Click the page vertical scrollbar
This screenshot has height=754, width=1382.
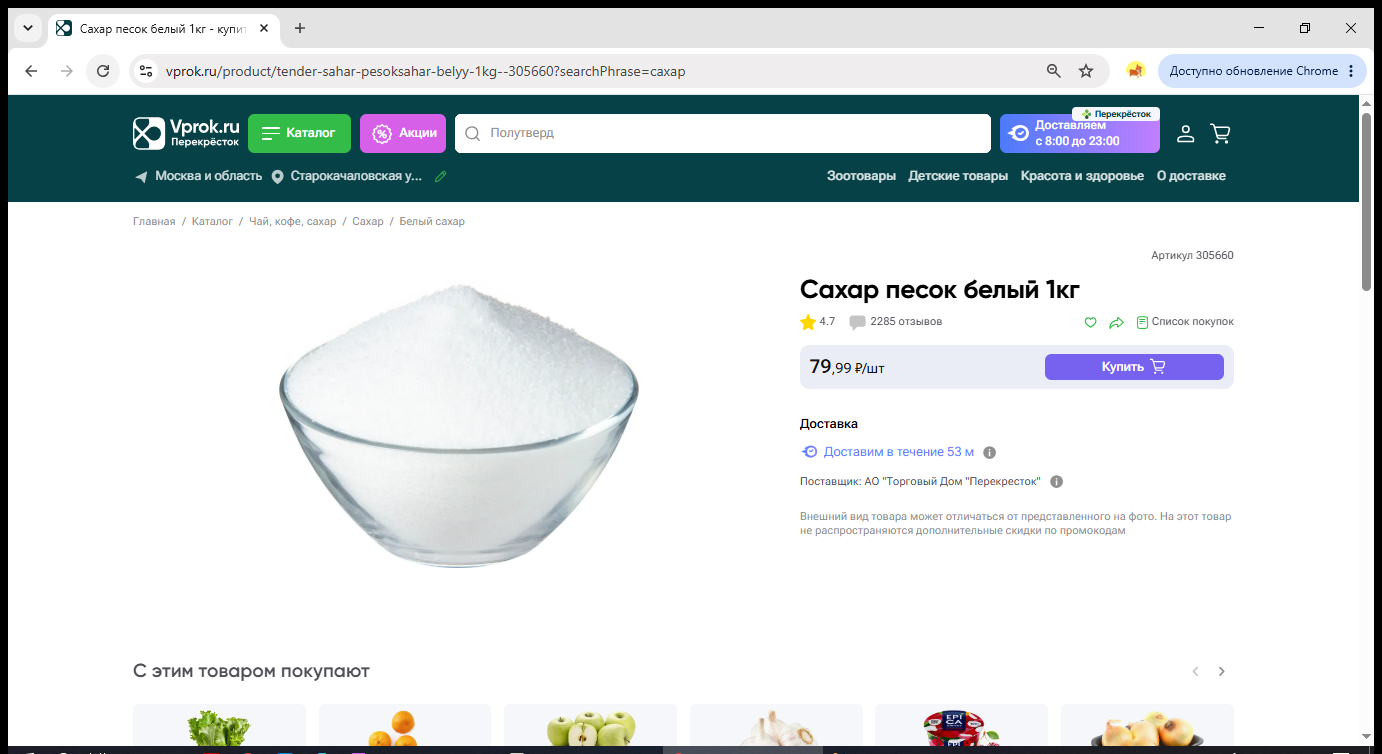(1366, 201)
